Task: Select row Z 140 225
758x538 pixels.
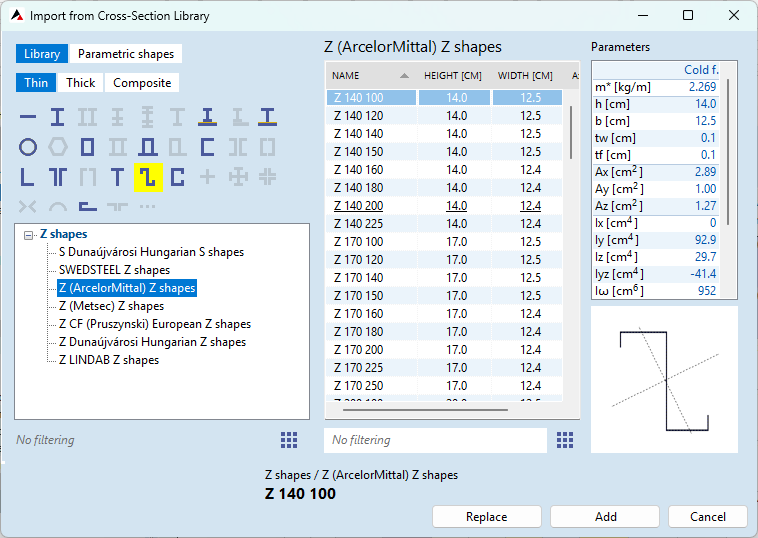Action: point(445,223)
